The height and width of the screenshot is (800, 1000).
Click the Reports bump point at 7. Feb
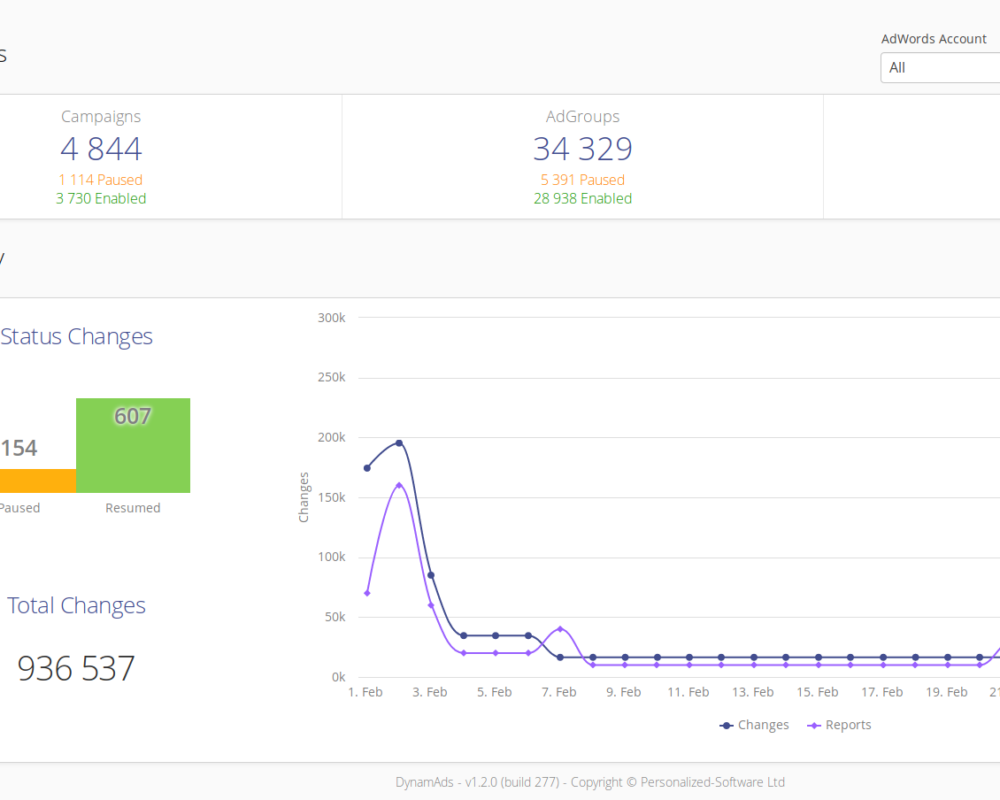point(561,629)
